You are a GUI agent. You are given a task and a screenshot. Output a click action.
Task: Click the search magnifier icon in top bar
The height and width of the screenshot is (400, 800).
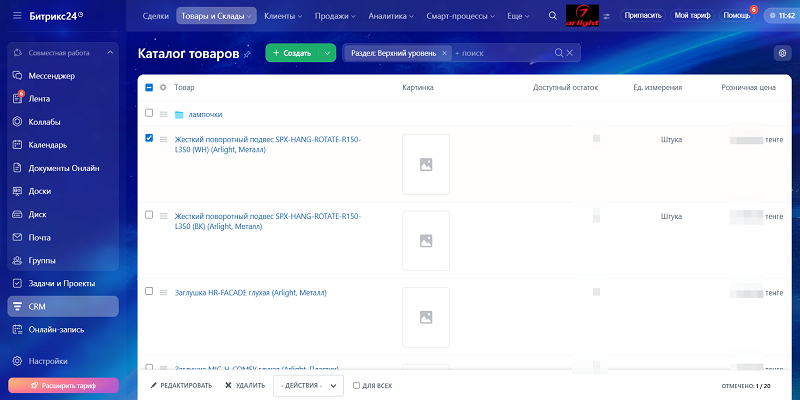pyautogui.click(x=553, y=16)
